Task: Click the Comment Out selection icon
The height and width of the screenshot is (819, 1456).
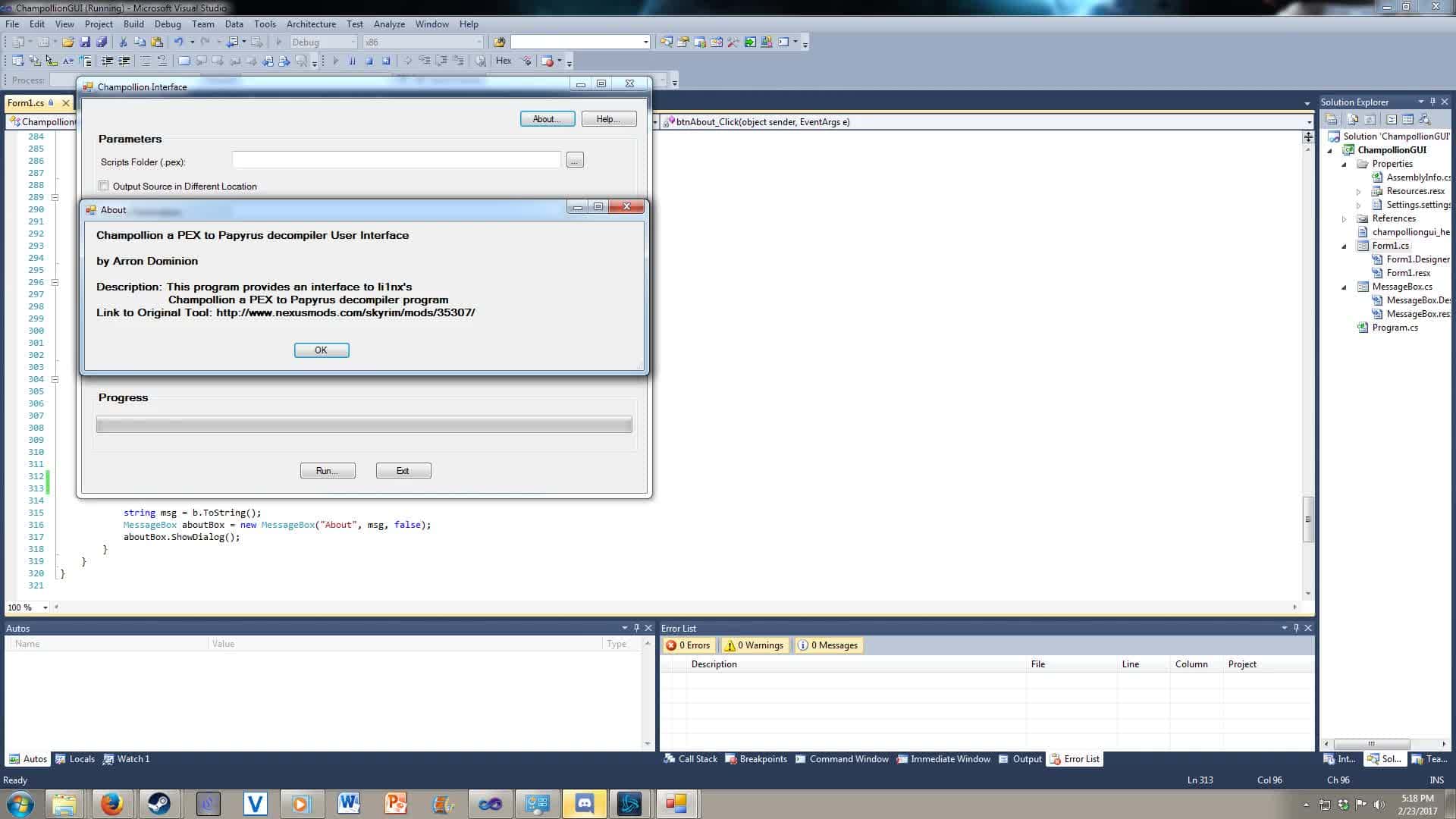Action: (x=146, y=61)
